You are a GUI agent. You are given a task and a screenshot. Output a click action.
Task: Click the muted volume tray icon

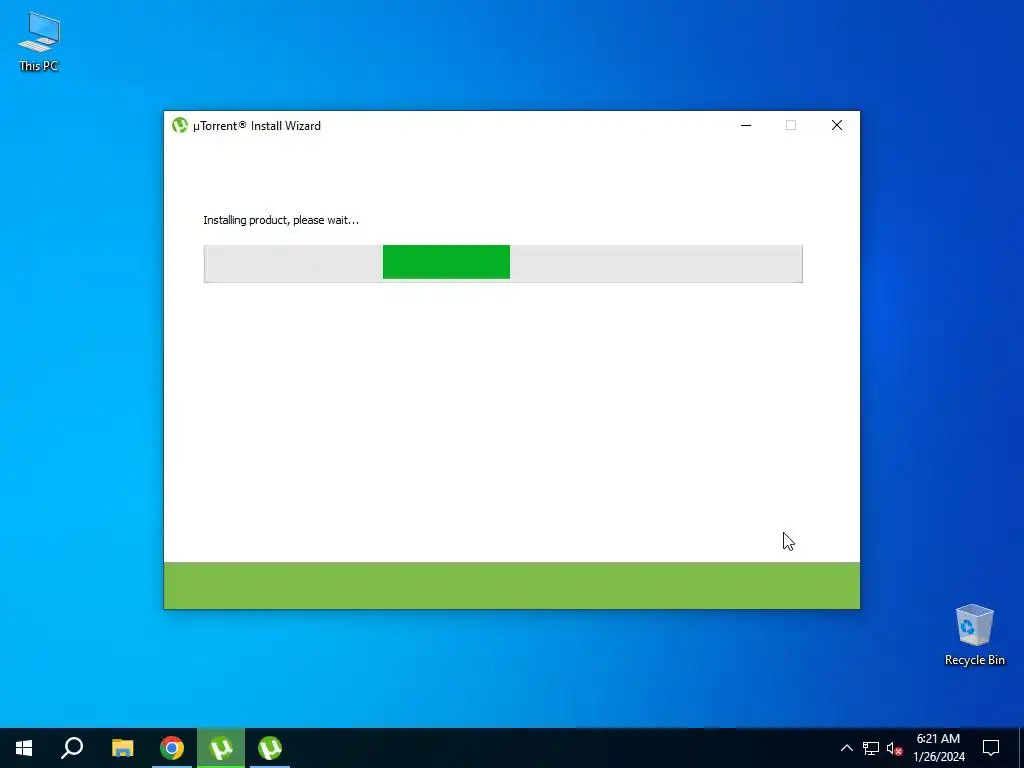[x=894, y=748]
